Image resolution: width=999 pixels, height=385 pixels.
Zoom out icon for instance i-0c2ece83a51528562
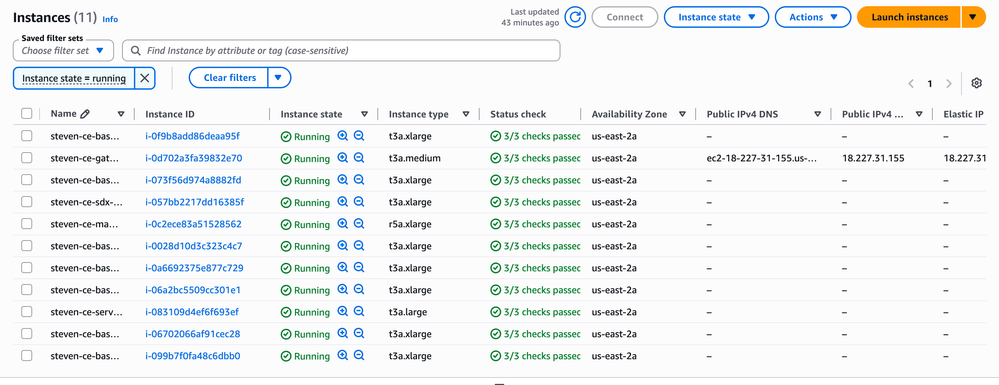pos(359,224)
